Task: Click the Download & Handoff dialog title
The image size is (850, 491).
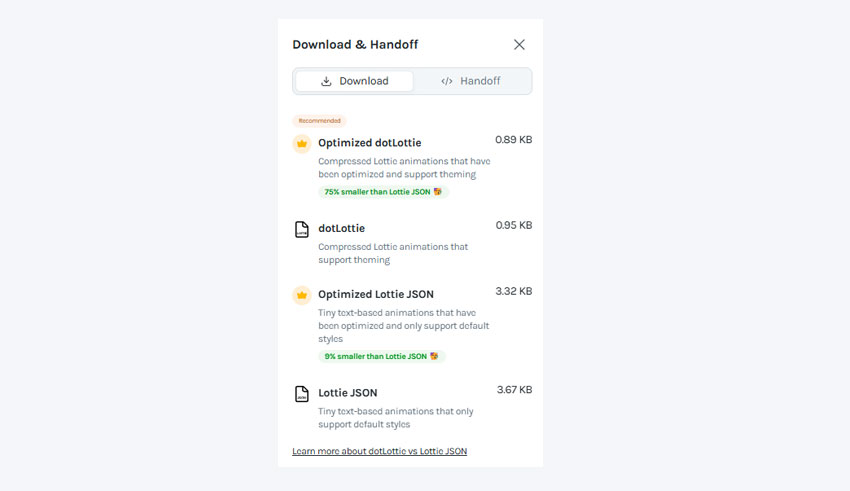Action: 355,44
